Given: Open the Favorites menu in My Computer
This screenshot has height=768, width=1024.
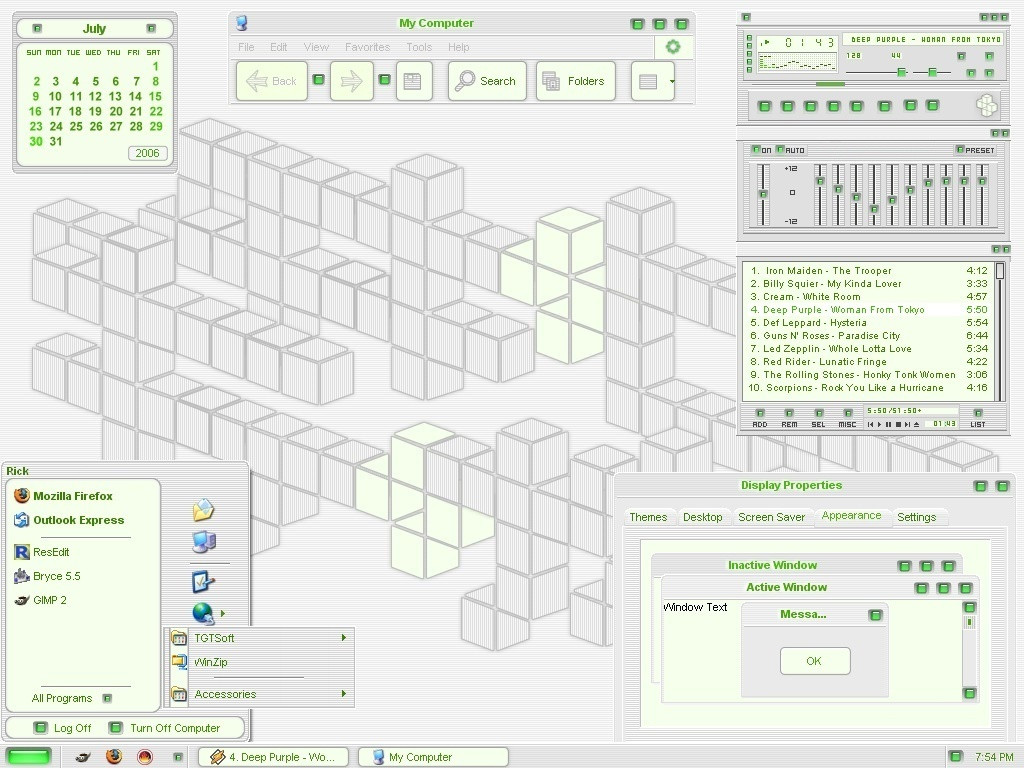Looking at the screenshot, I should (368, 47).
